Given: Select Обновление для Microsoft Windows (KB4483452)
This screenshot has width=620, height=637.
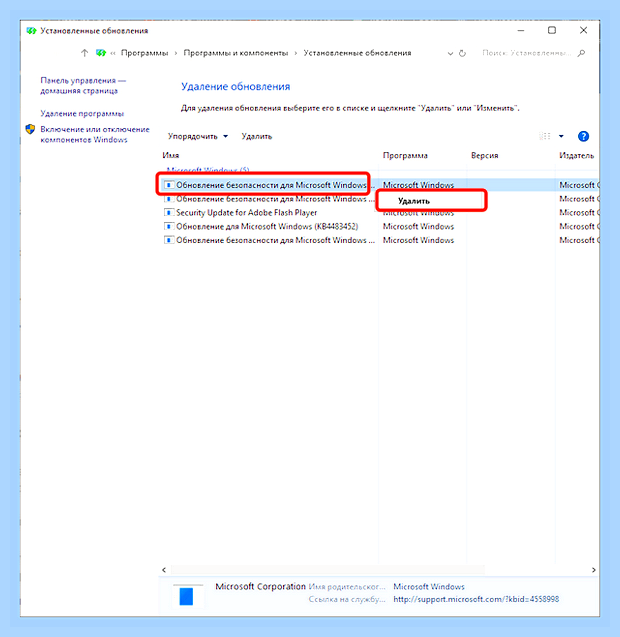Looking at the screenshot, I should point(267,226).
